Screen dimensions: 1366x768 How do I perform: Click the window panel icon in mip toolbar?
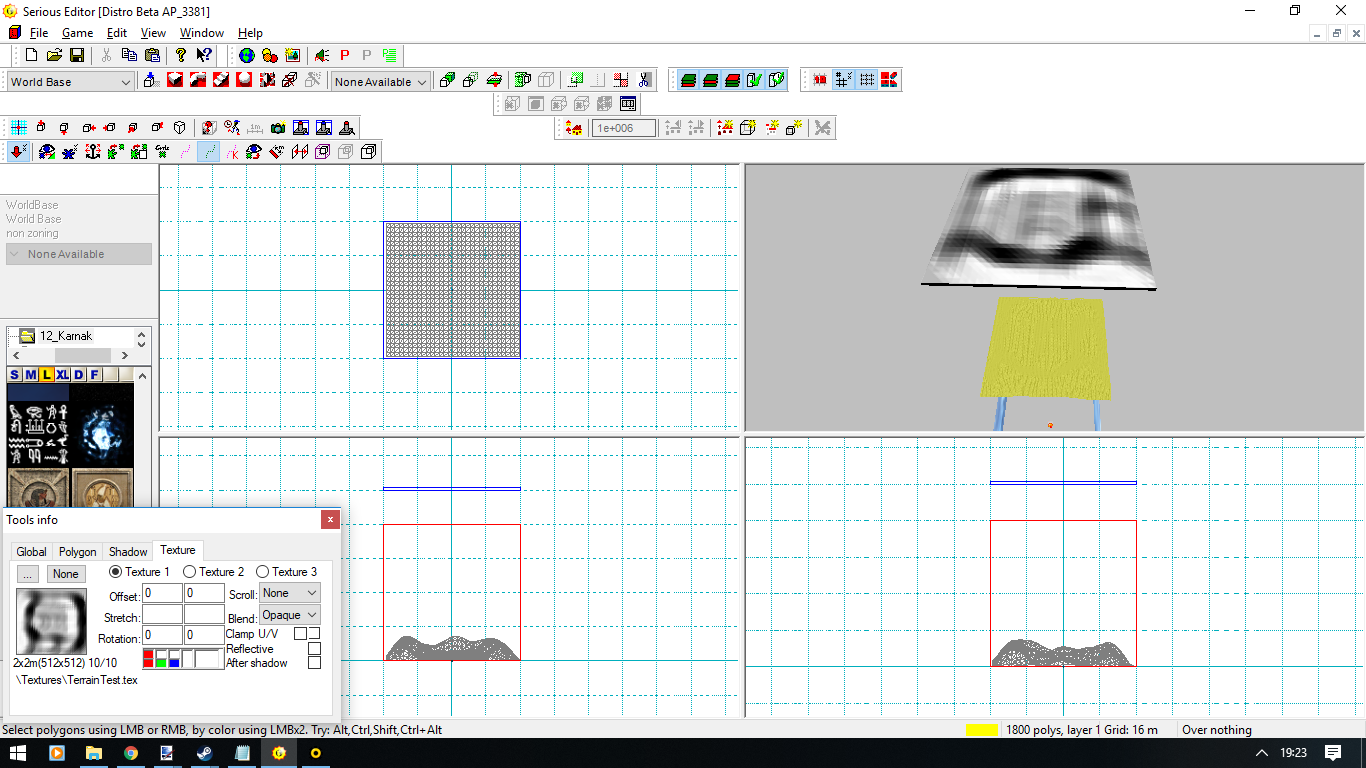tap(628, 104)
